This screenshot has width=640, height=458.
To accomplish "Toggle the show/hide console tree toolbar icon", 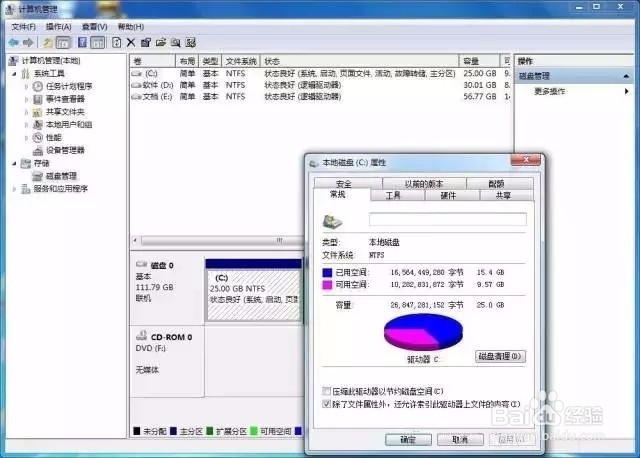I will click(x=63, y=42).
